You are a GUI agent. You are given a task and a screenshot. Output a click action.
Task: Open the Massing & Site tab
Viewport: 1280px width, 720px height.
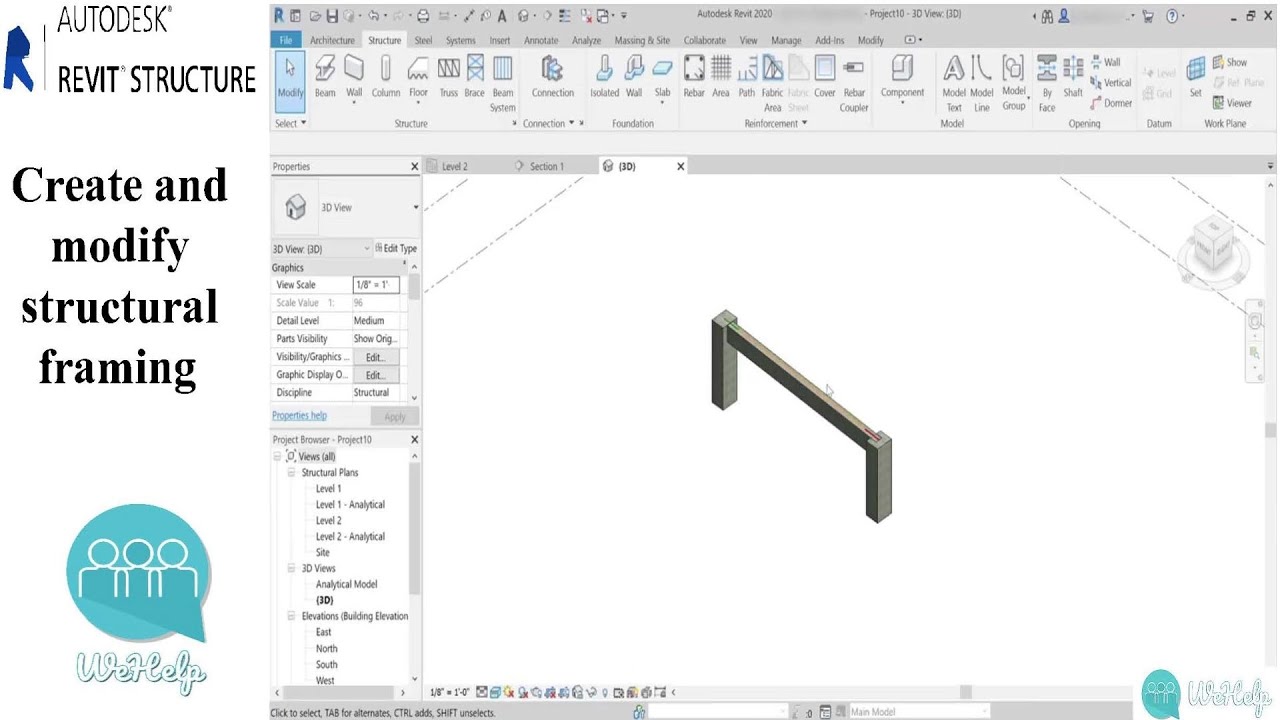(x=642, y=40)
